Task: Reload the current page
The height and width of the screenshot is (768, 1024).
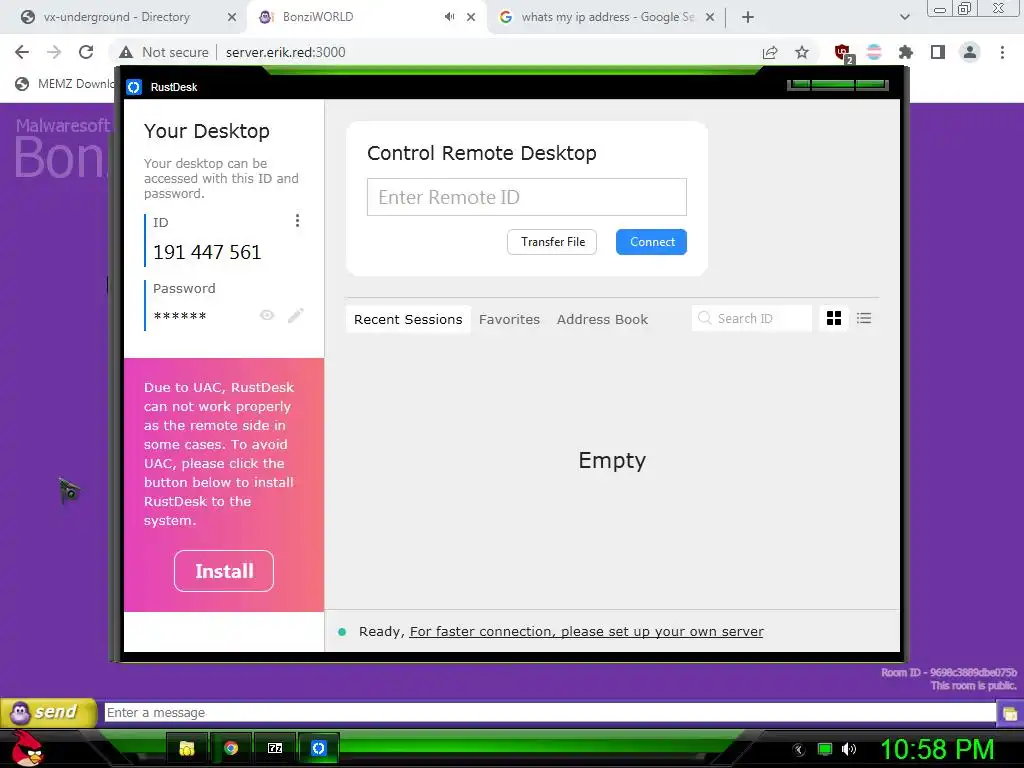Action: click(x=86, y=52)
